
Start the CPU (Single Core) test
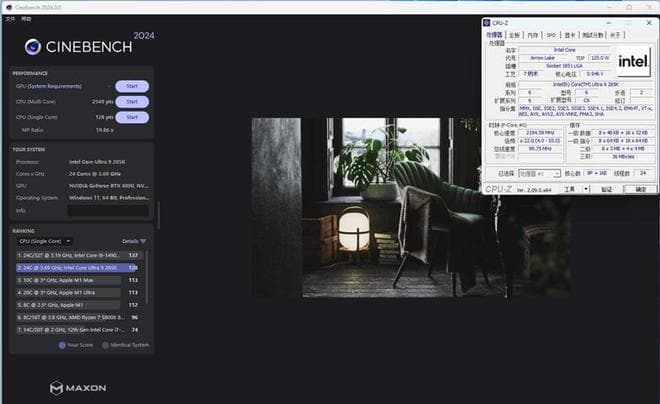pos(131,117)
